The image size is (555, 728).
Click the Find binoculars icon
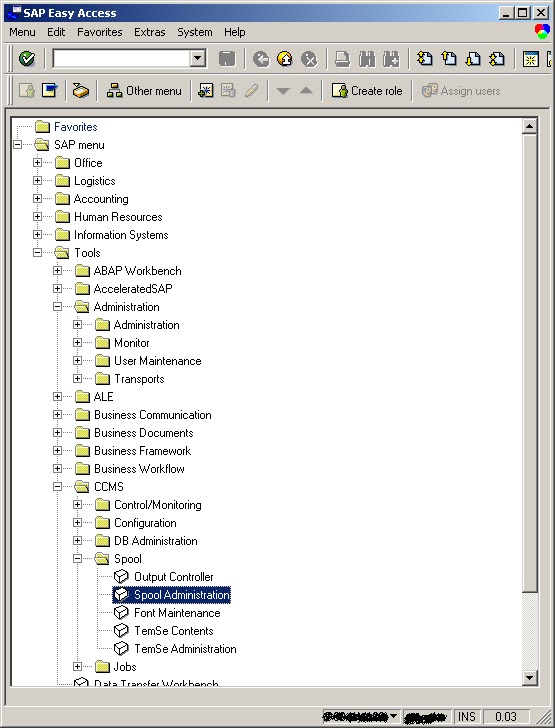pos(367,59)
